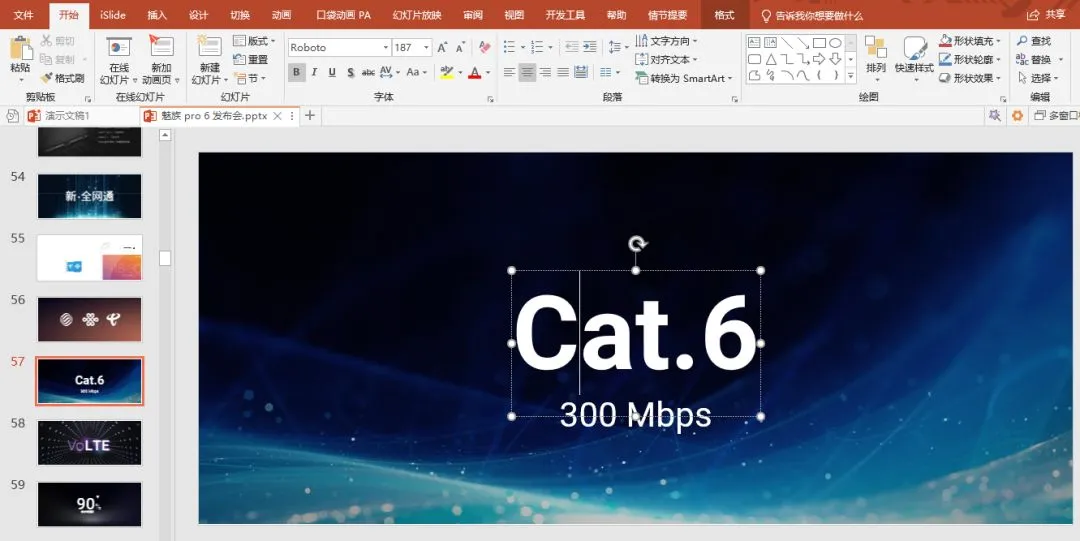The height and width of the screenshot is (541, 1080).
Task: Click the add animation page (新加动画页) icon
Action: click(x=161, y=48)
